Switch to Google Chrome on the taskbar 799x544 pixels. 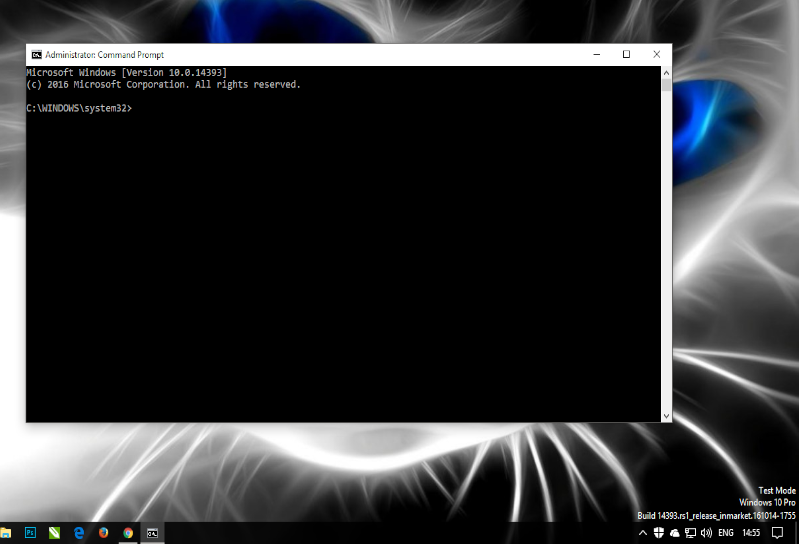(128, 533)
